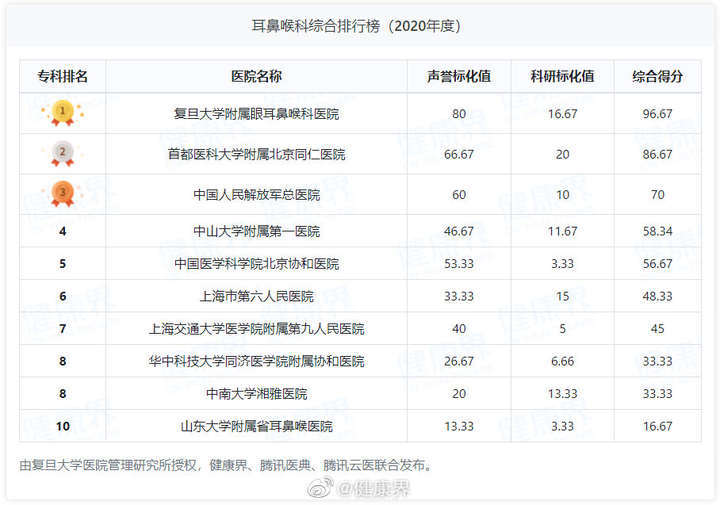Click the silver rank 2 medal icon
This screenshot has height=505, width=720.
(62, 153)
